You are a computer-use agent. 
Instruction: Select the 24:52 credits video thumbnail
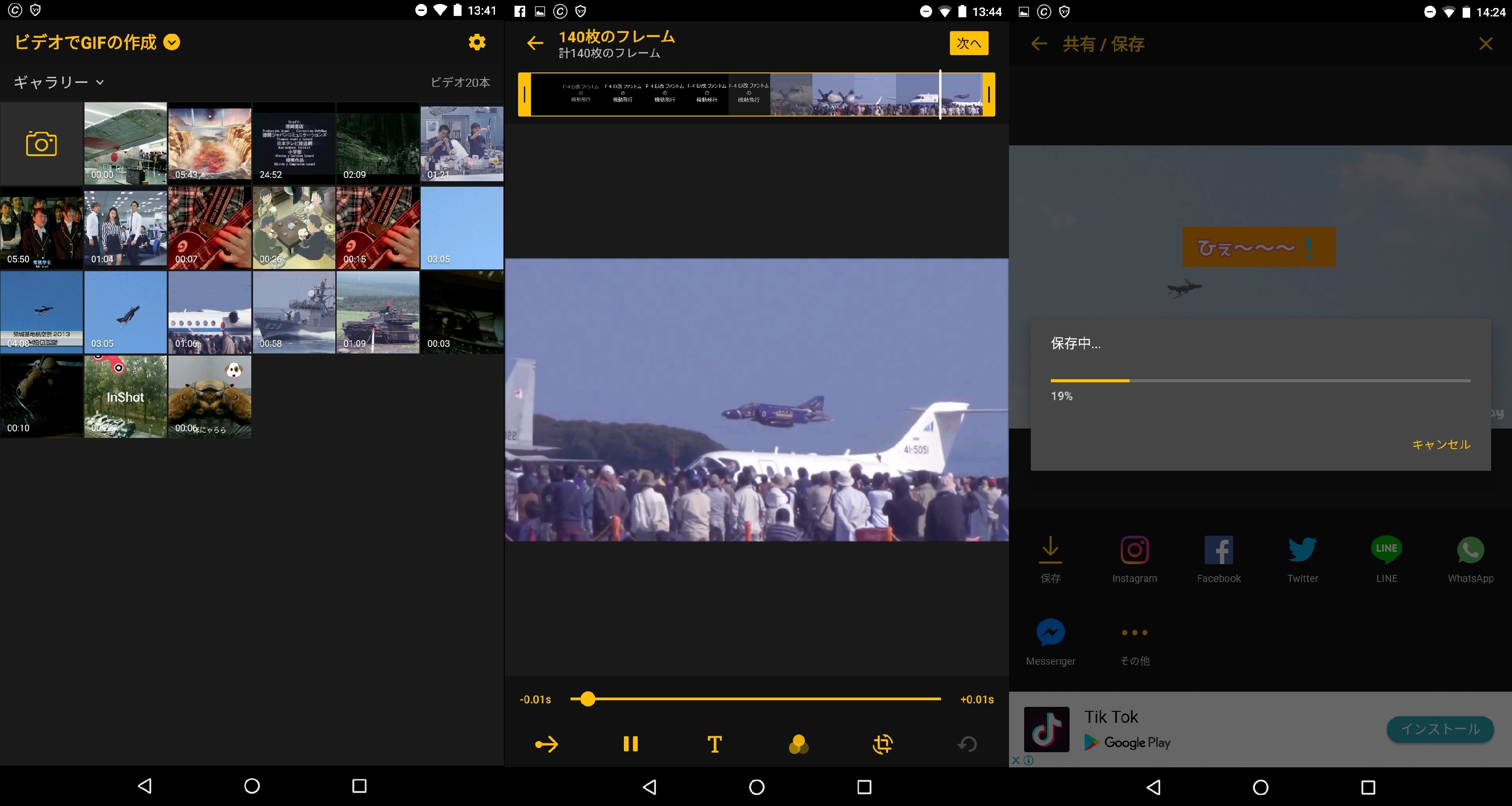coord(294,144)
